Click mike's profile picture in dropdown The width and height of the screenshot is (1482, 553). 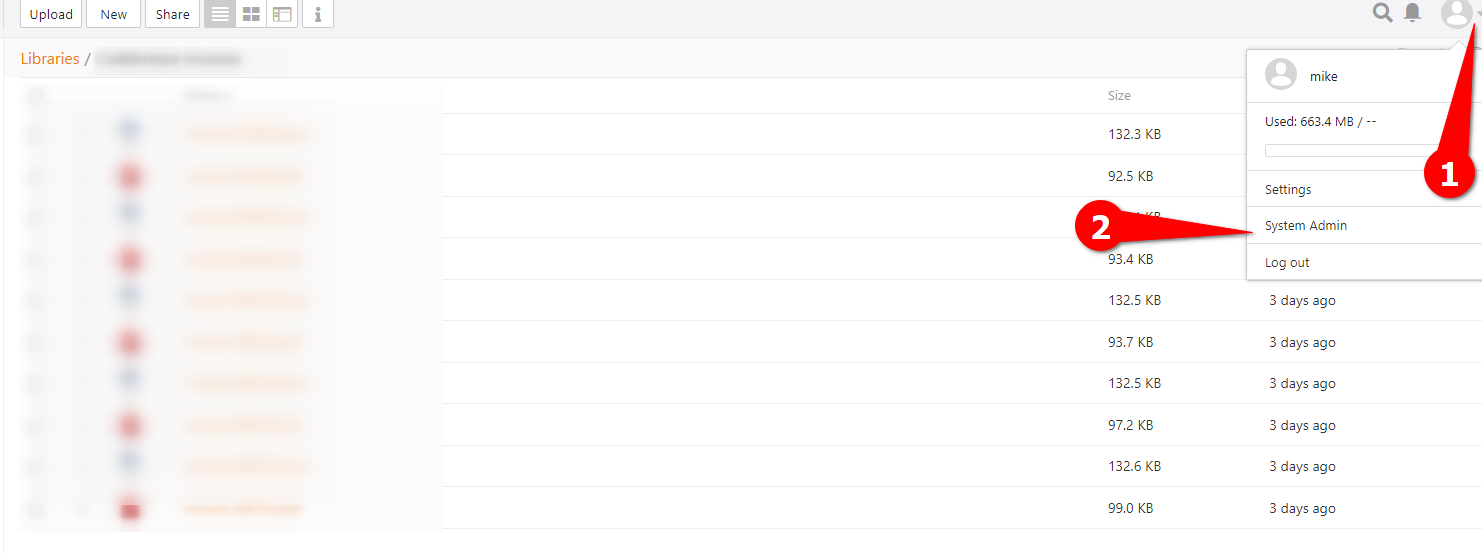pyautogui.click(x=1281, y=75)
